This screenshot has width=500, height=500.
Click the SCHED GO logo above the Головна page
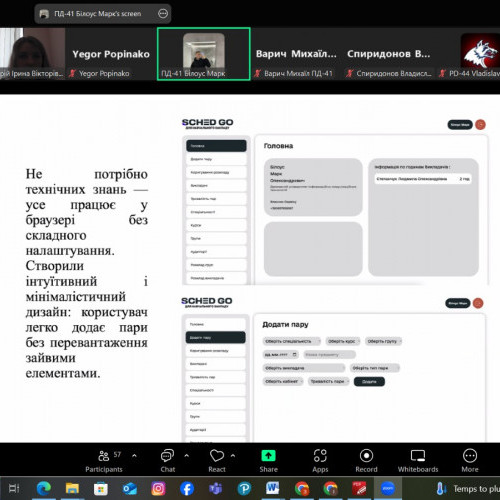tap(207, 124)
